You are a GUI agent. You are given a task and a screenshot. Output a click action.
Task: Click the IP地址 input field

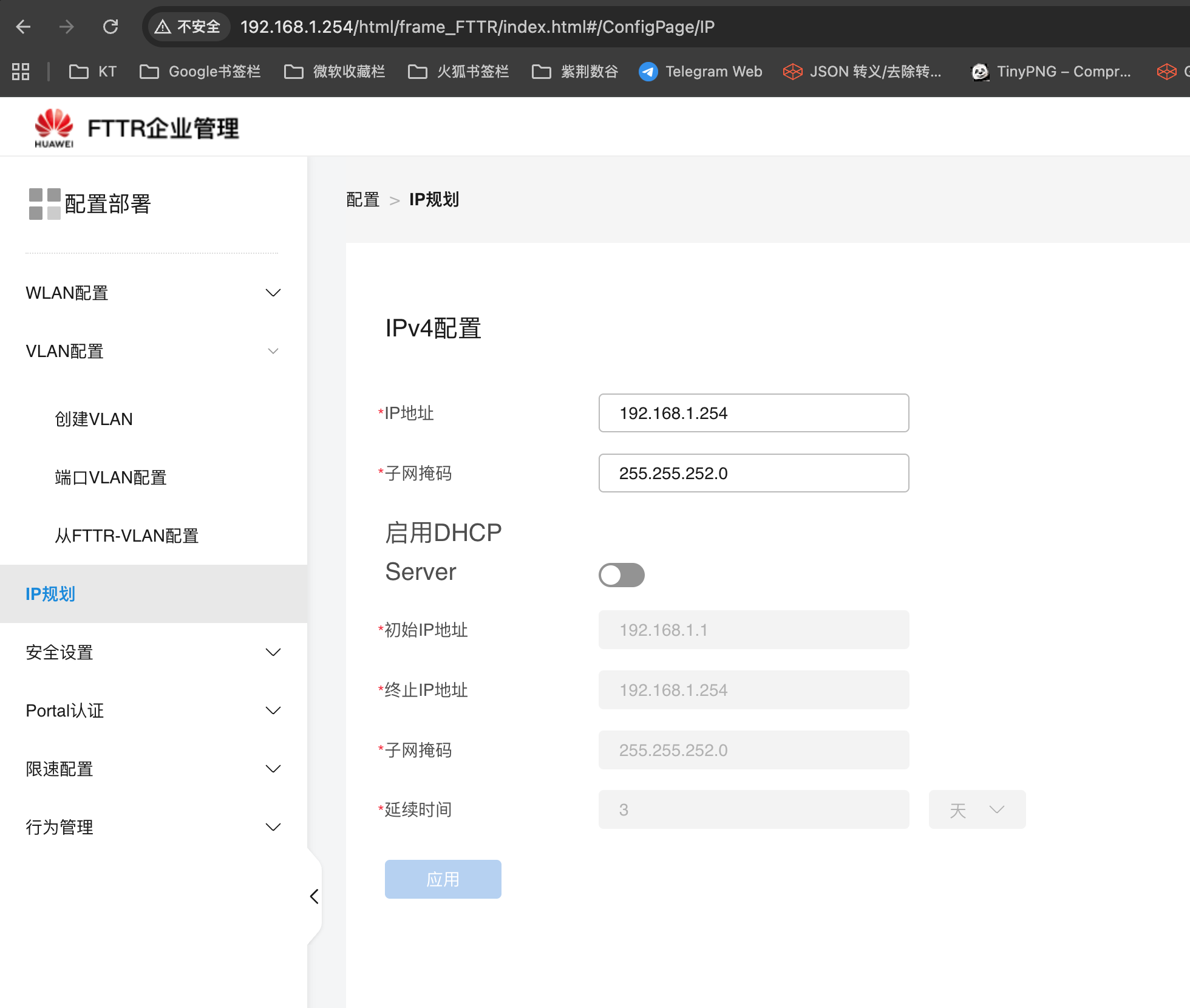[x=753, y=413]
